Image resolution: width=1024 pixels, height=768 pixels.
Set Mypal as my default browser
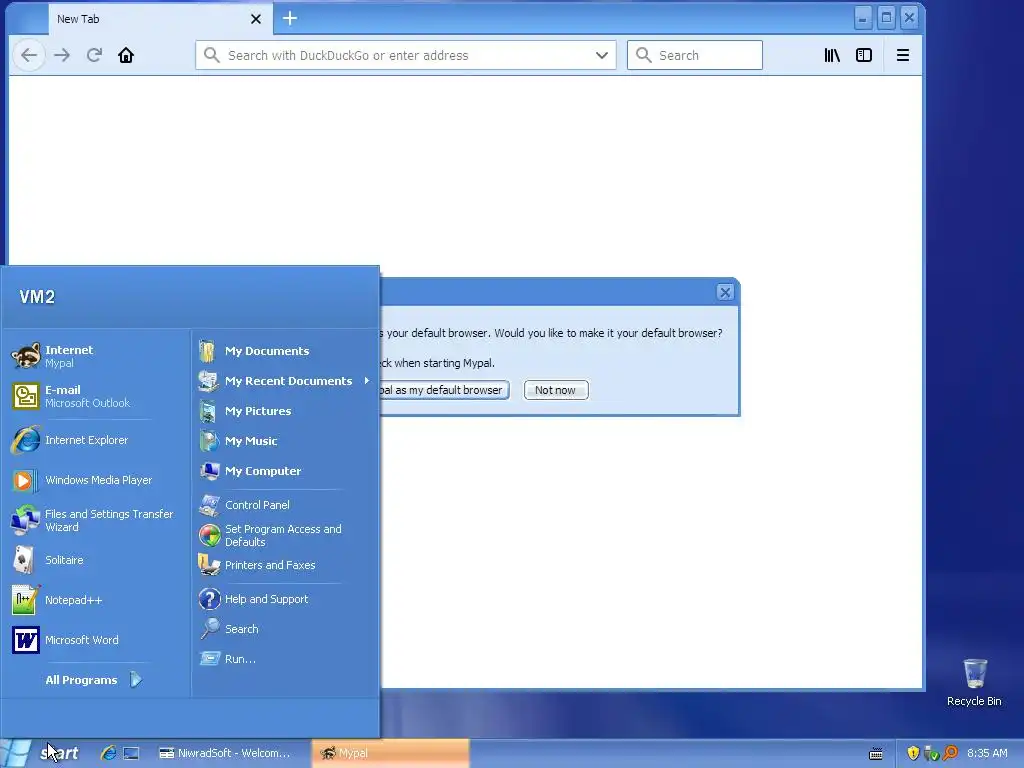[x=445, y=390]
